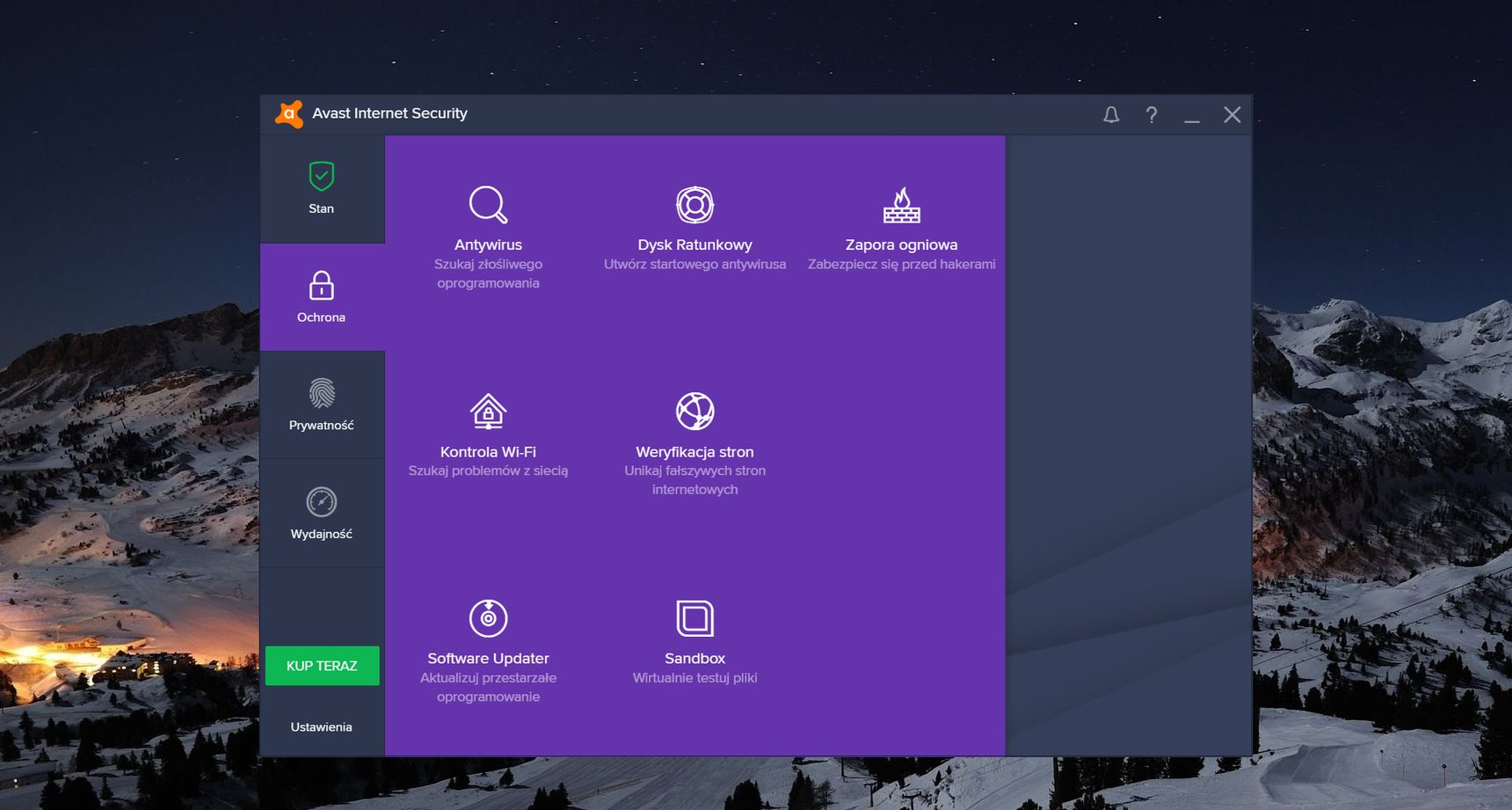This screenshot has width=1512, height=810.
Task: Click 'Aktualizuj przestarzałe oprogramowanie' description
Action: pyautogui.click(x=488, y=687)
